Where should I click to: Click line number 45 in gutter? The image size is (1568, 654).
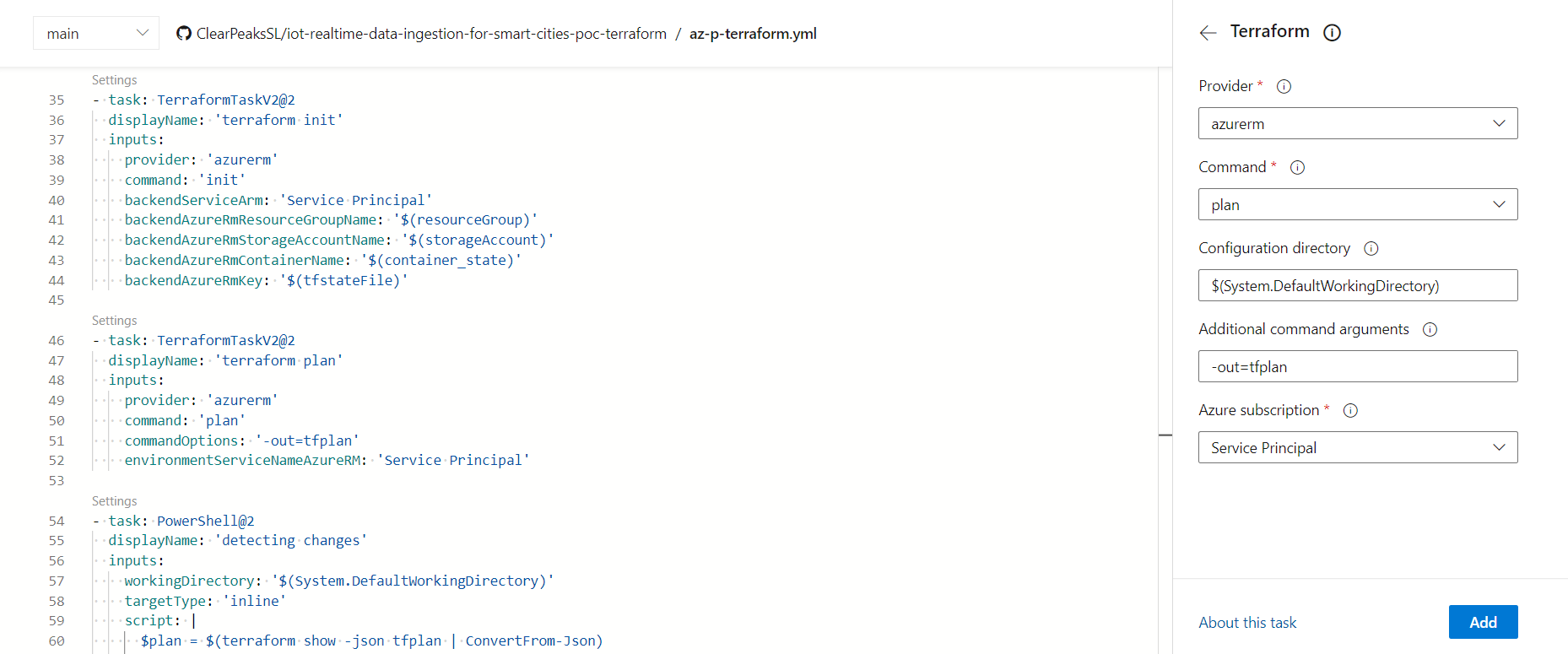tap(56, 300)
